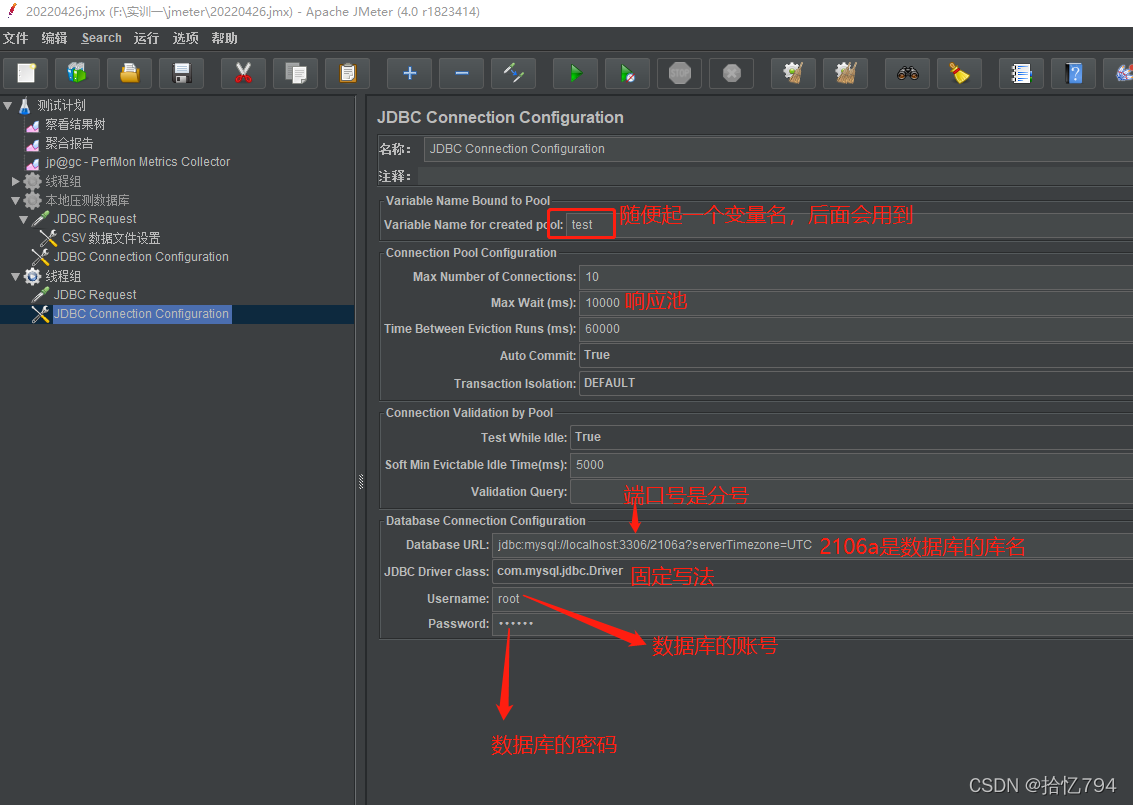The height and width of the screenshot is (805, 1133).
Task: Open the 帮助 menu
Action: (225, 38)
